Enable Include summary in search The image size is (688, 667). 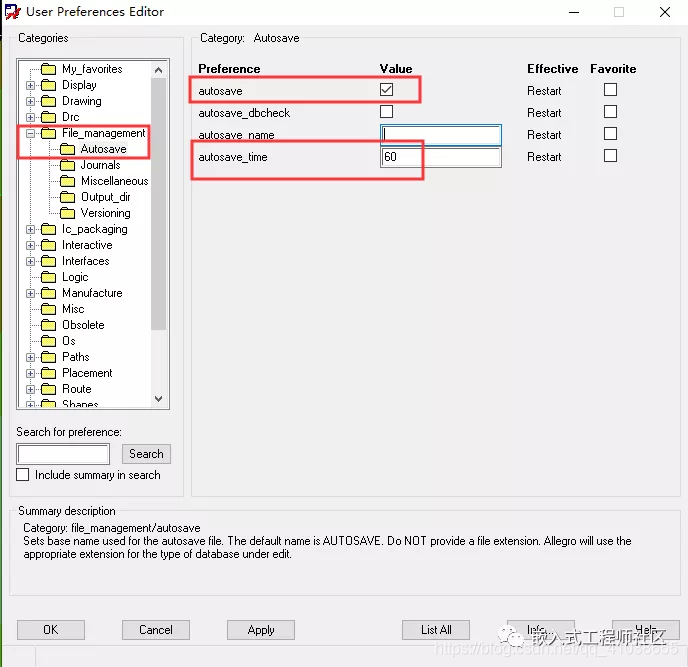(x=22, y=475)
